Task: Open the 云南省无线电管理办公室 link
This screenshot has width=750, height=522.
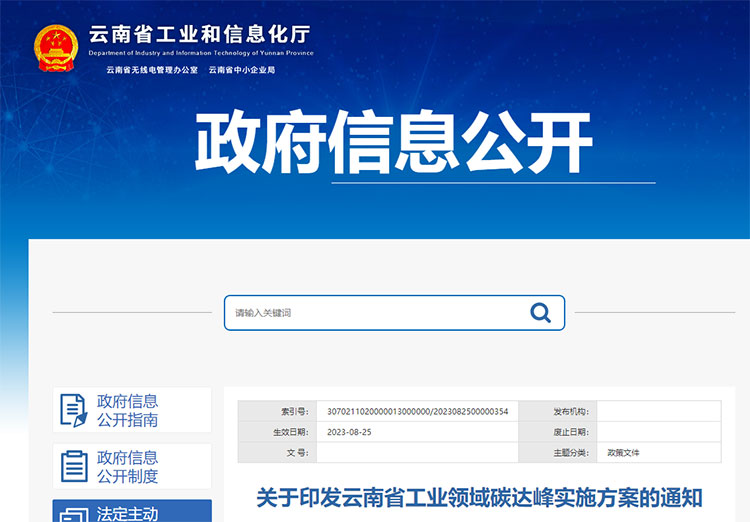Action: (x=152, y=70)
